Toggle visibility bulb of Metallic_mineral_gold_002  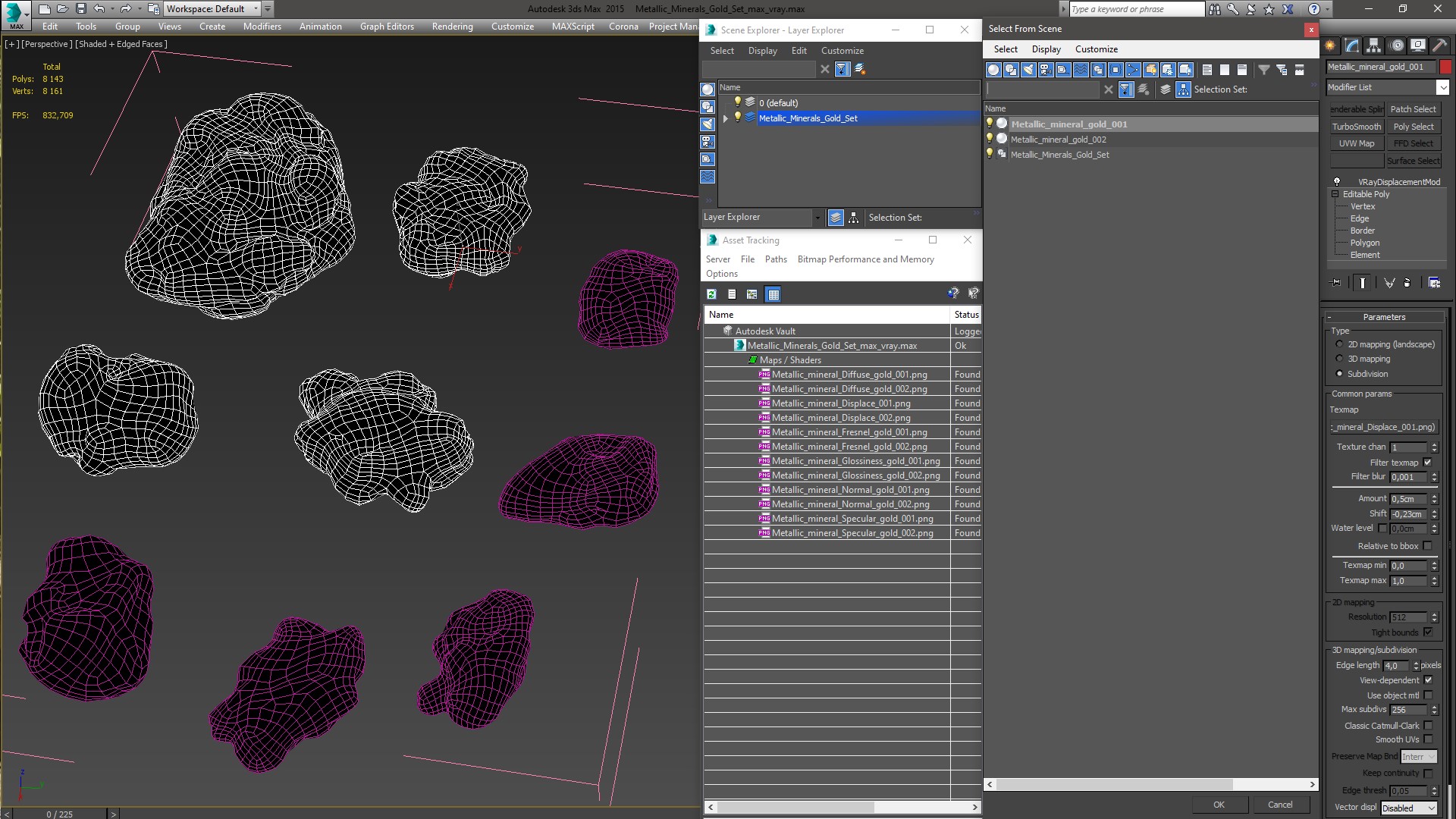pyautogui.click(x=989, y=139)
